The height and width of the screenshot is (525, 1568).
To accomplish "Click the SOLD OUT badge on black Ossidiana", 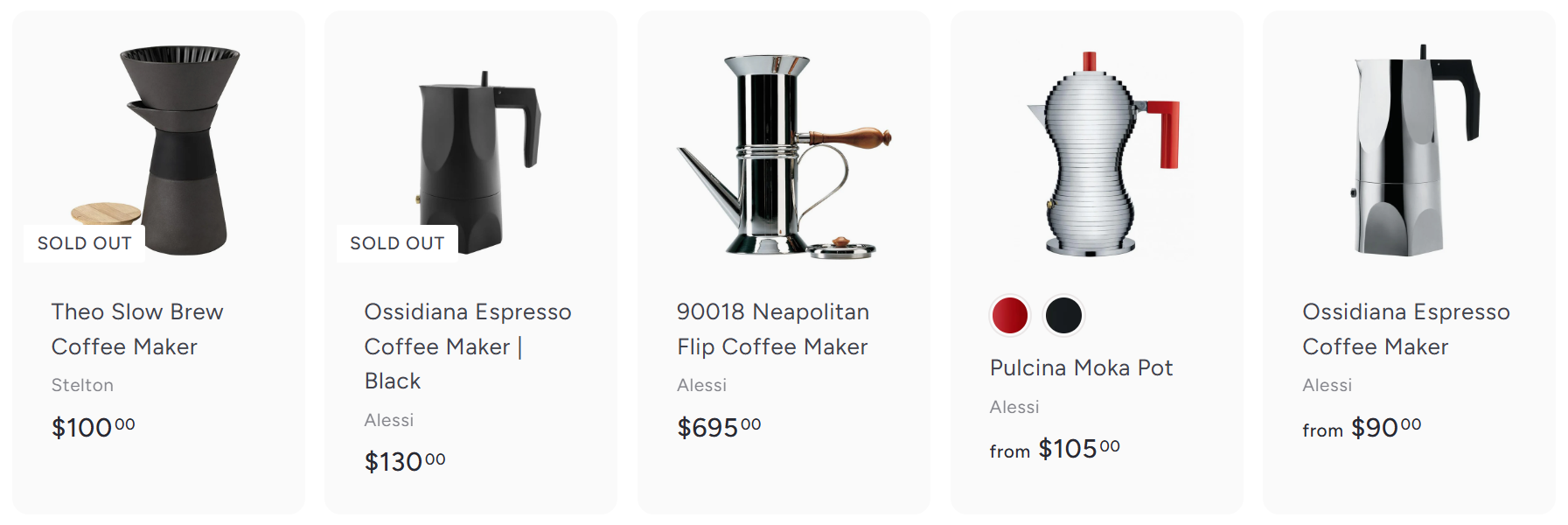I will tap(397, 243).
